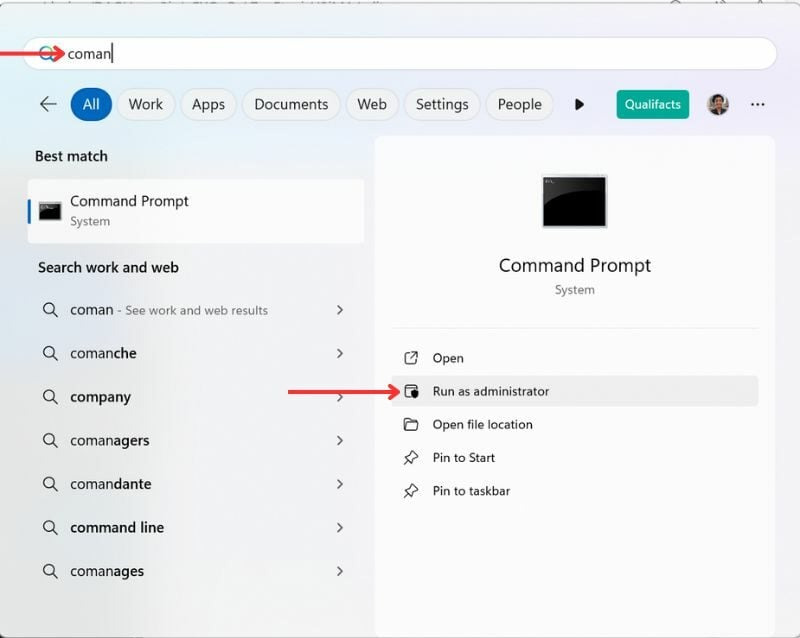This screenshot has width=800, height=638.
Task: Click the Open external-link icon
Action: coord(411,358)
